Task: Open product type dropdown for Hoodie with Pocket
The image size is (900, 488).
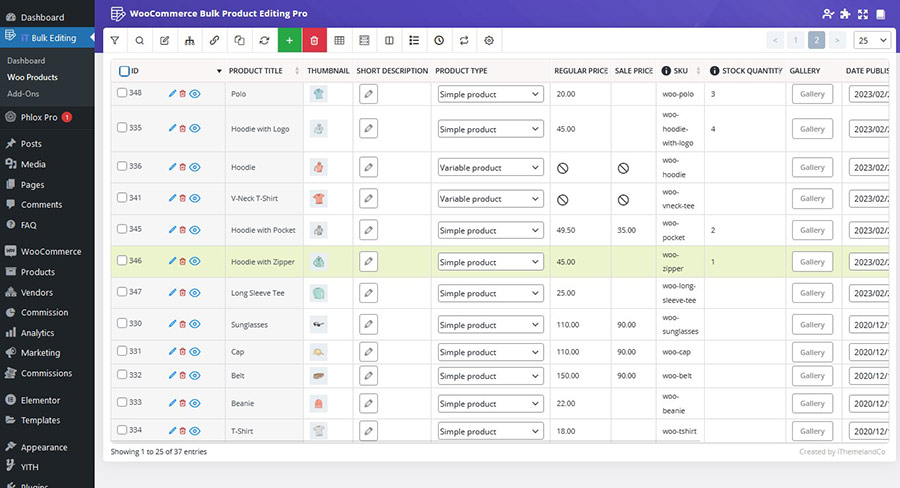Action: [490, 230]
